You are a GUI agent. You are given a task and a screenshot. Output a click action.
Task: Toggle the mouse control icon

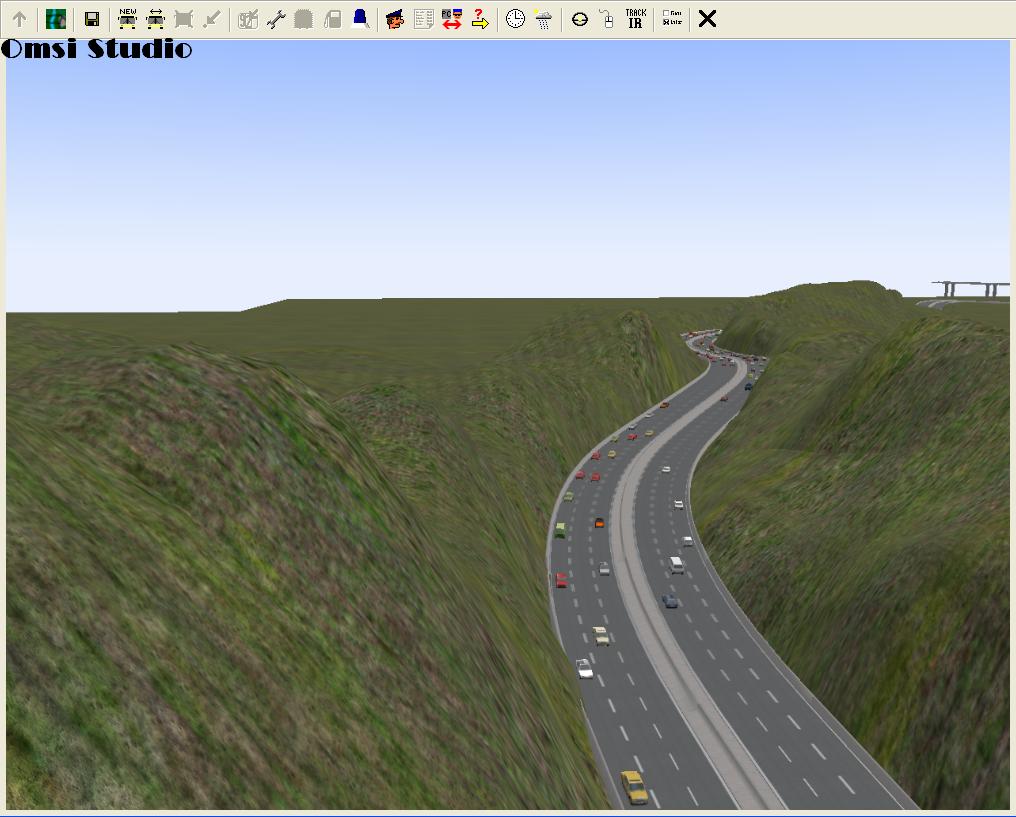pos(607,19)
